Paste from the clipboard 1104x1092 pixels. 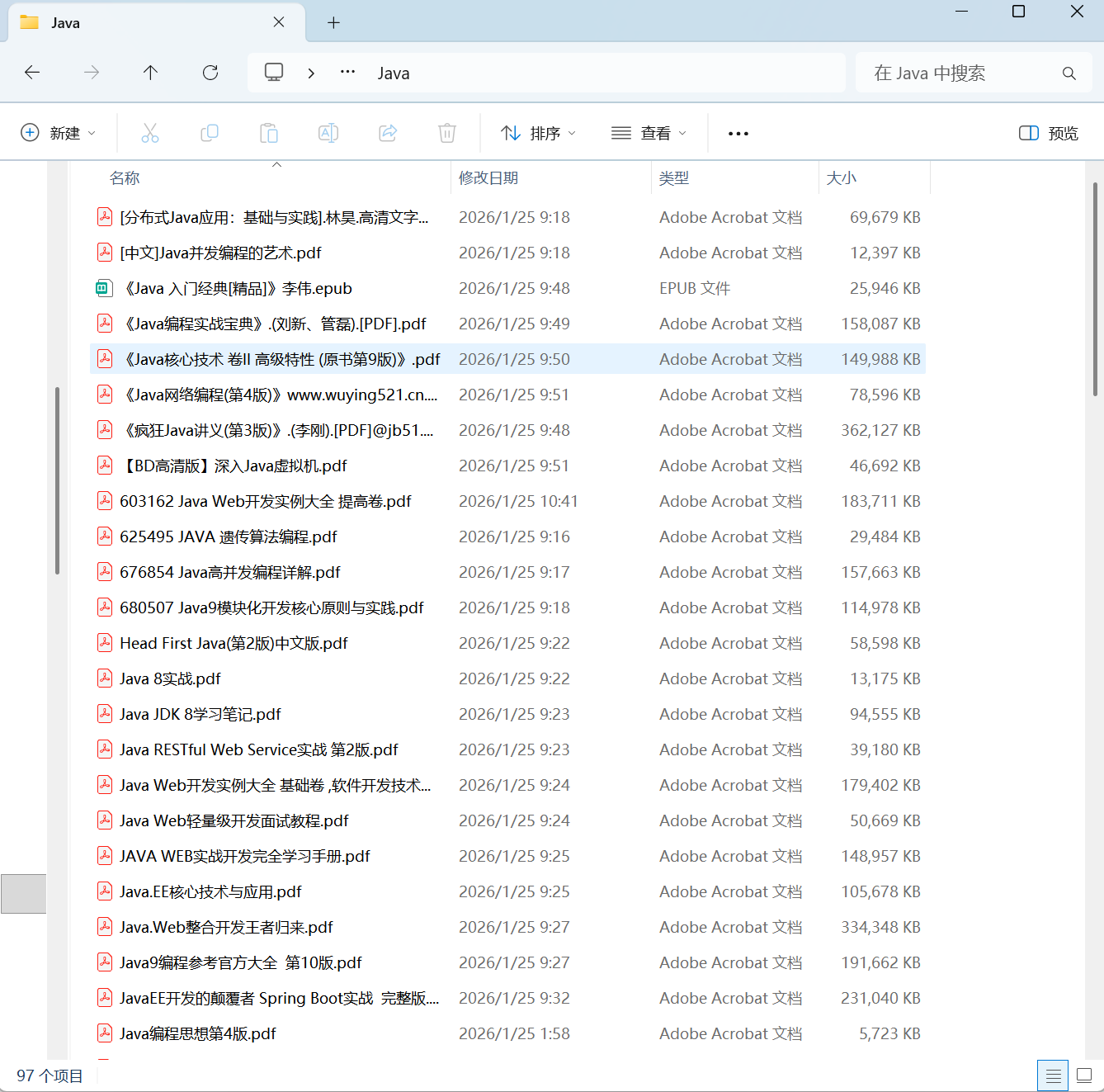(269, 132)
